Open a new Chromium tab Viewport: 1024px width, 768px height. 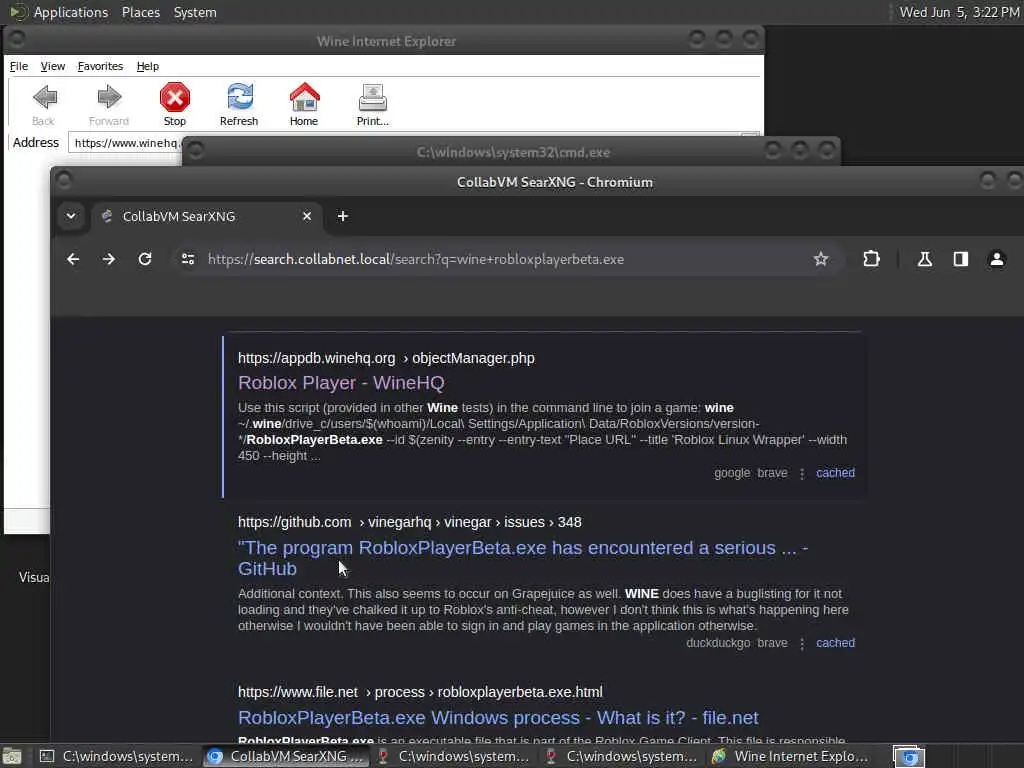[x=343, y=216]
